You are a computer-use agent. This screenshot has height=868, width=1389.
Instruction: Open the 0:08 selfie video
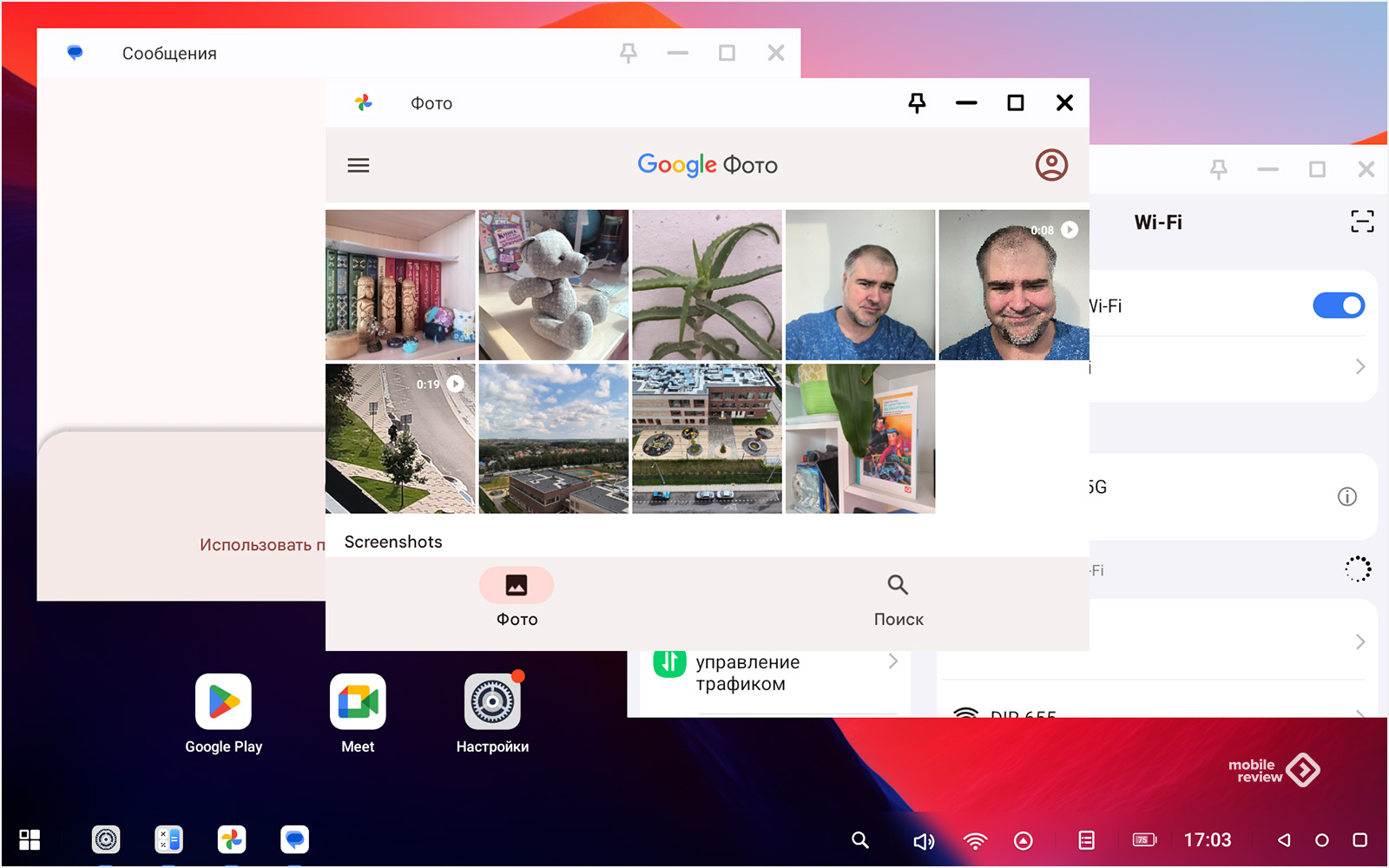point(1014,285)
